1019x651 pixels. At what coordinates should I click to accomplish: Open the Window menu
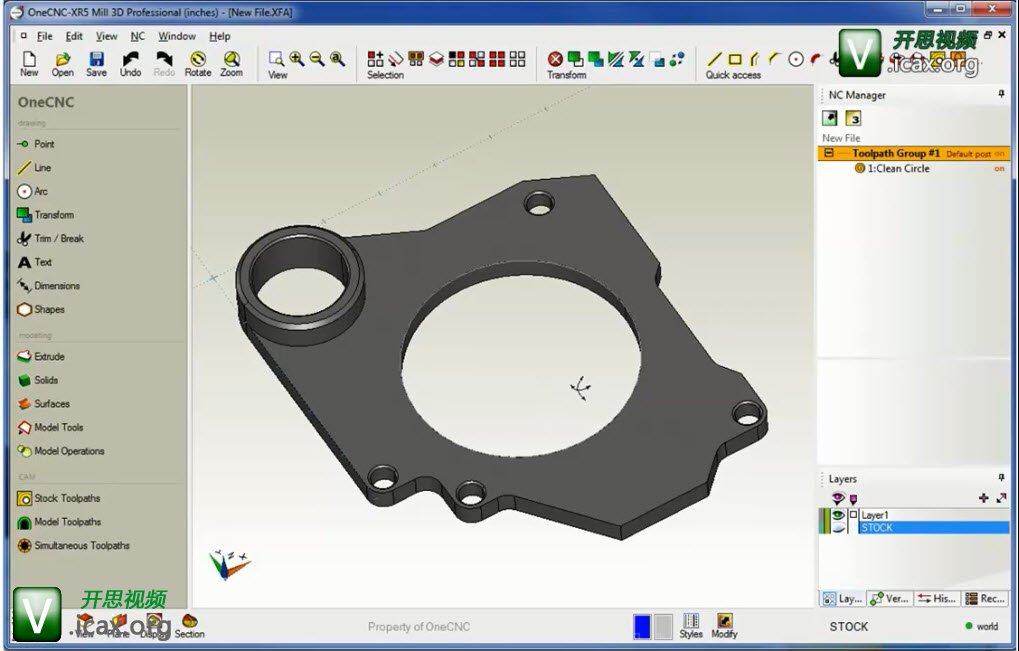click(x=177, y=36)
